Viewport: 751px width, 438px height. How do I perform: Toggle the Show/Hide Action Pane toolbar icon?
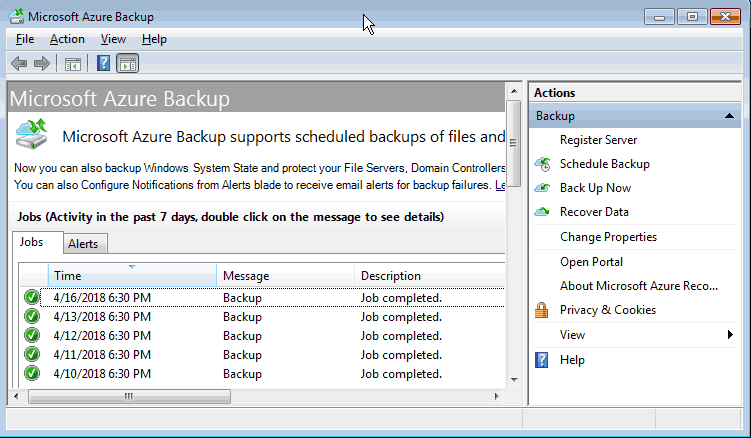[x=128, y=63]
